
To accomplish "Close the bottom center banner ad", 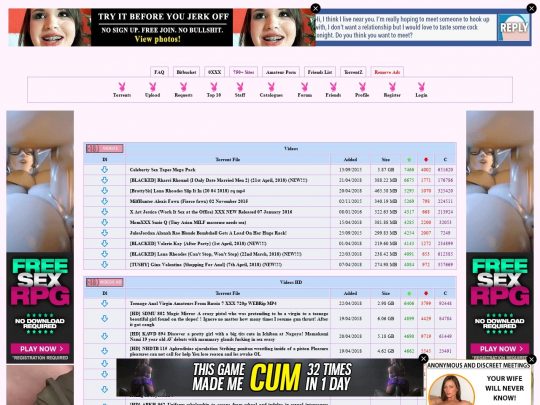I will click(424, 359).
